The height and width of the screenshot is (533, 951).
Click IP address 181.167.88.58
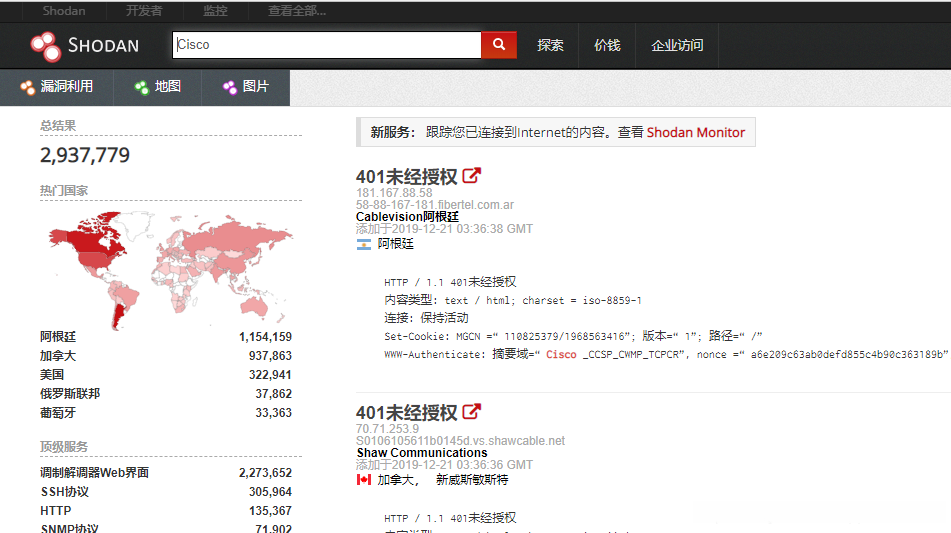(394, 193)
